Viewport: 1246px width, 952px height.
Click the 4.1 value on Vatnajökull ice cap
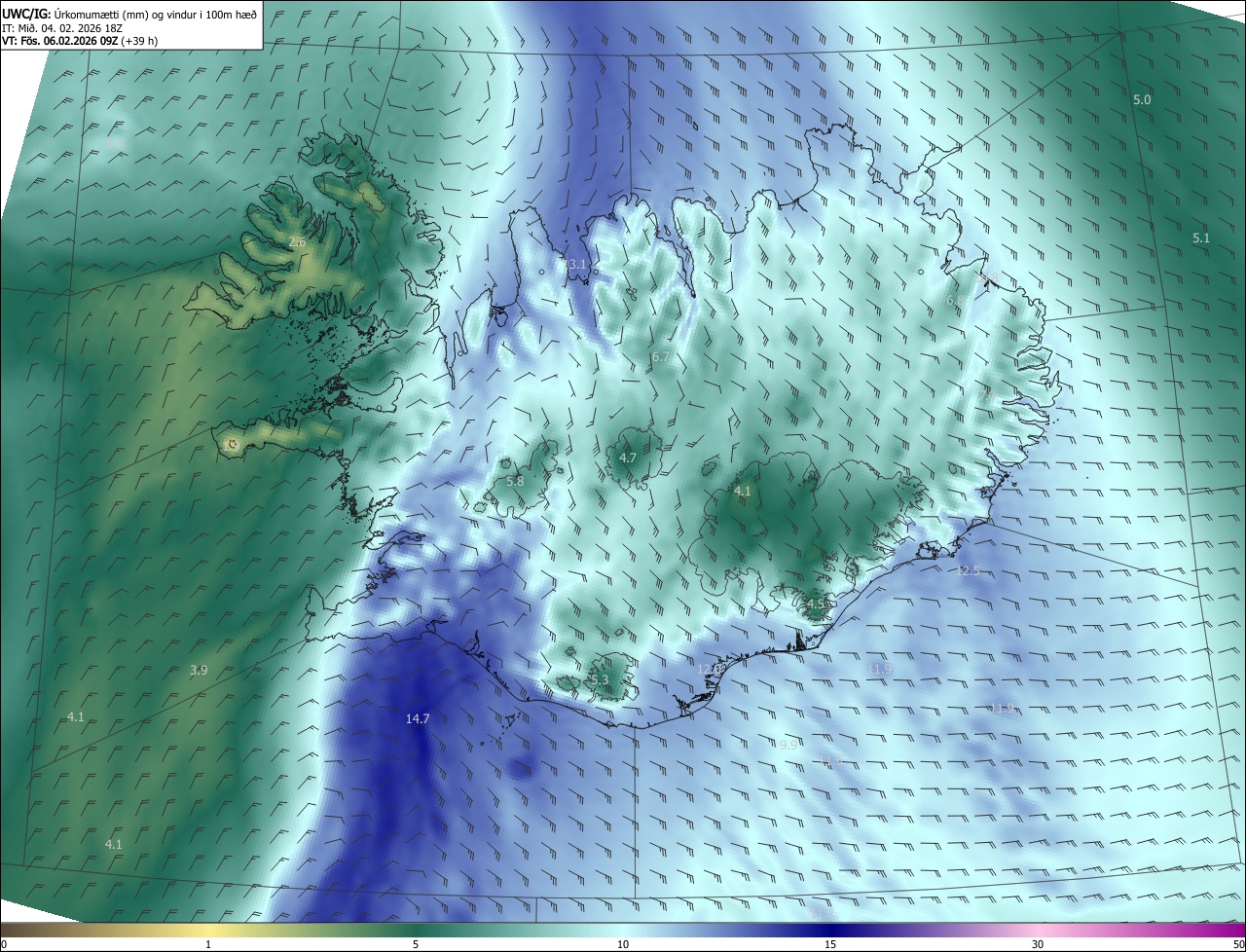[743, 492]
